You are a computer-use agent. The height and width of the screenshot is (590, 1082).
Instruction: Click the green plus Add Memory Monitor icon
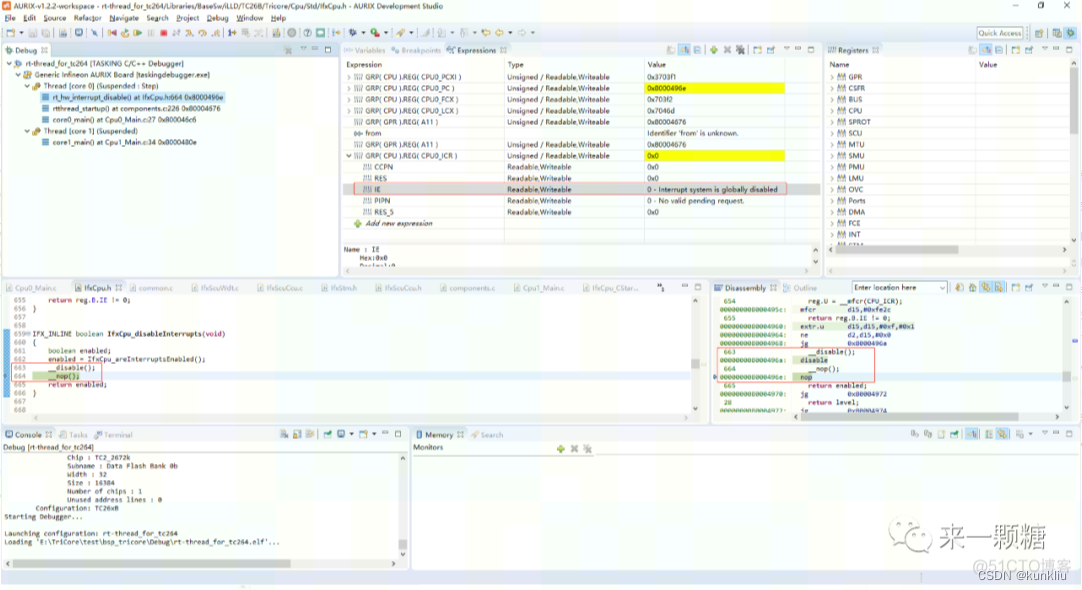coord(560,449)
